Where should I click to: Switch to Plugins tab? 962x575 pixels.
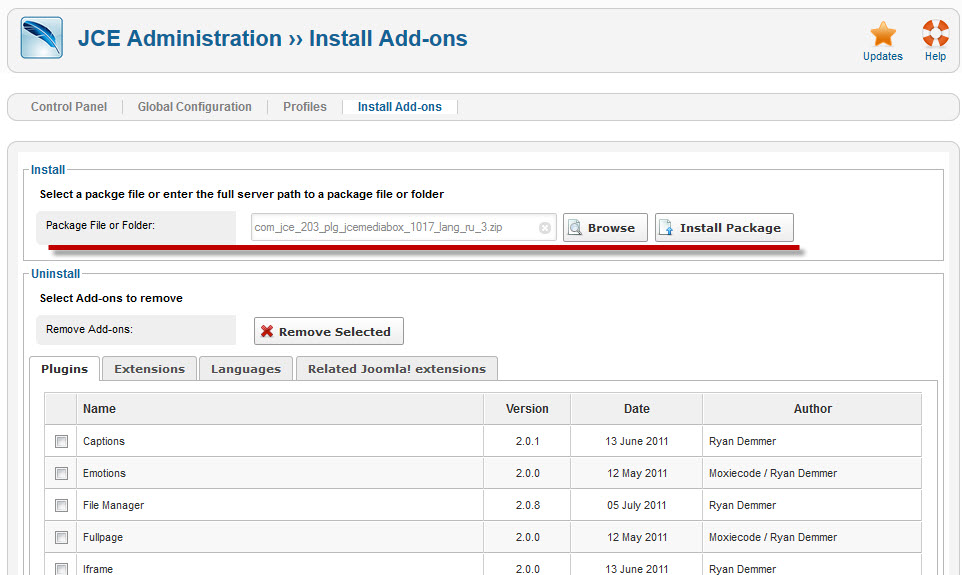[x=64, y=369]
